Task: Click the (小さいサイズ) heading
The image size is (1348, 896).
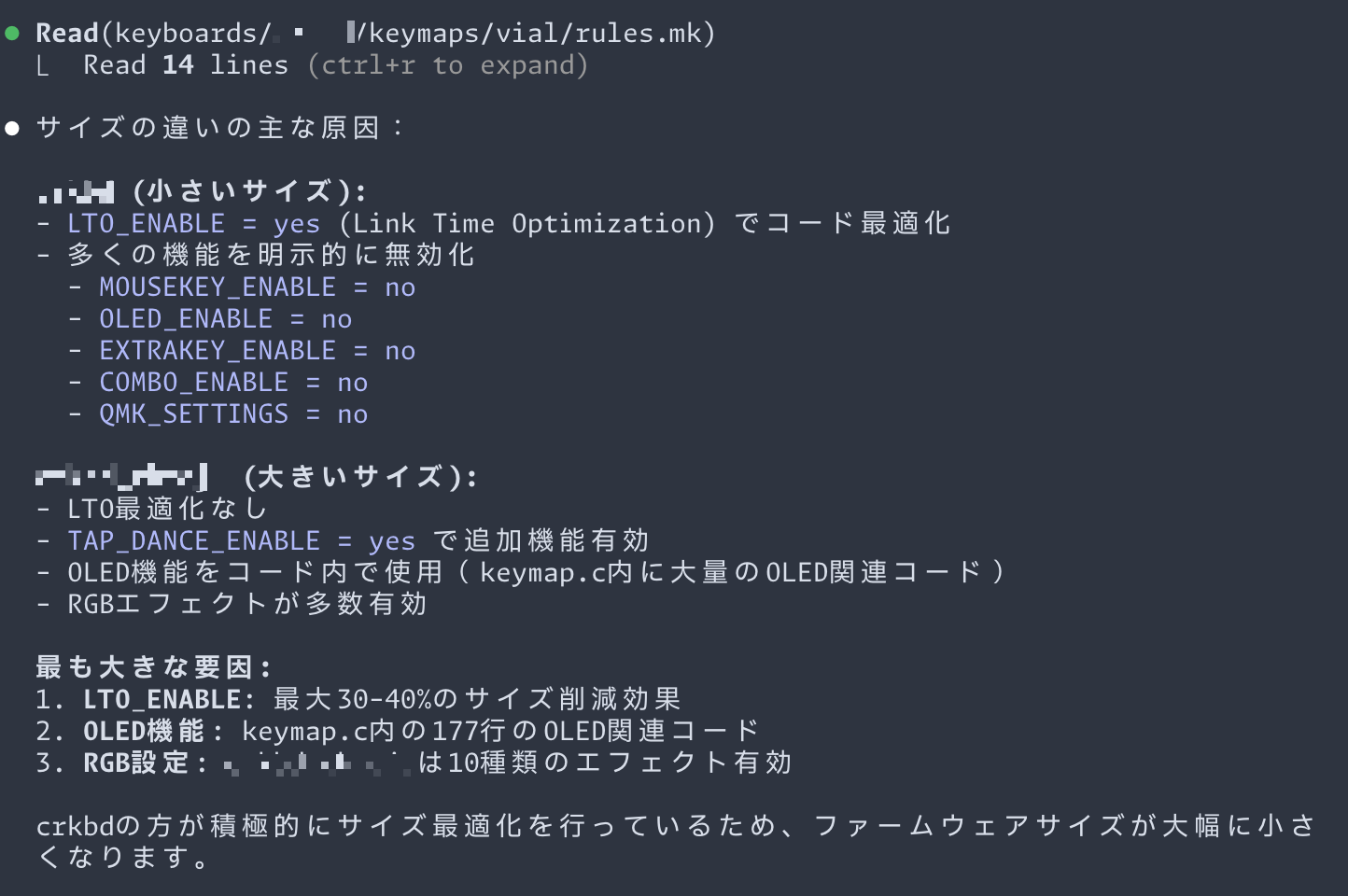Action: [x=249, y=192]
